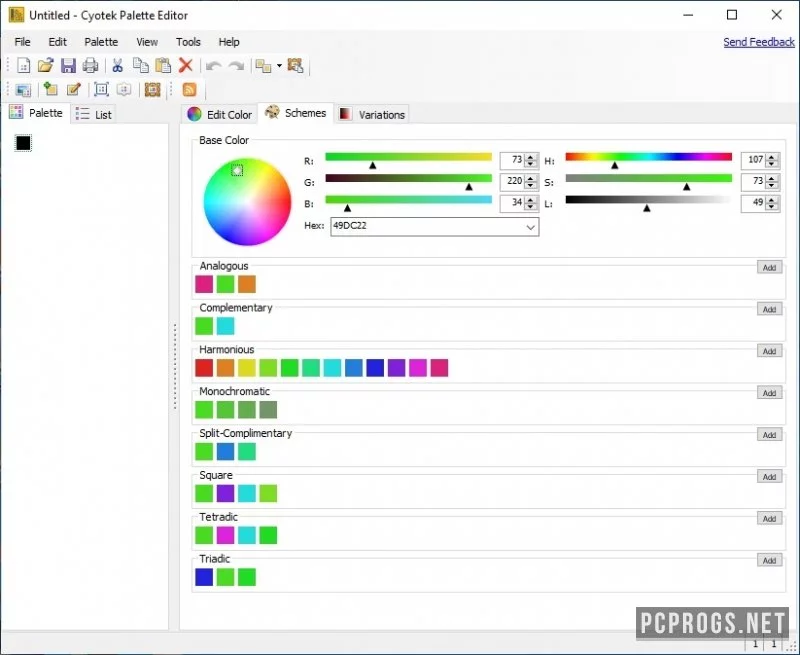Open a palette file with folder icon
The image size is (800, 655).
pos(45,65)
